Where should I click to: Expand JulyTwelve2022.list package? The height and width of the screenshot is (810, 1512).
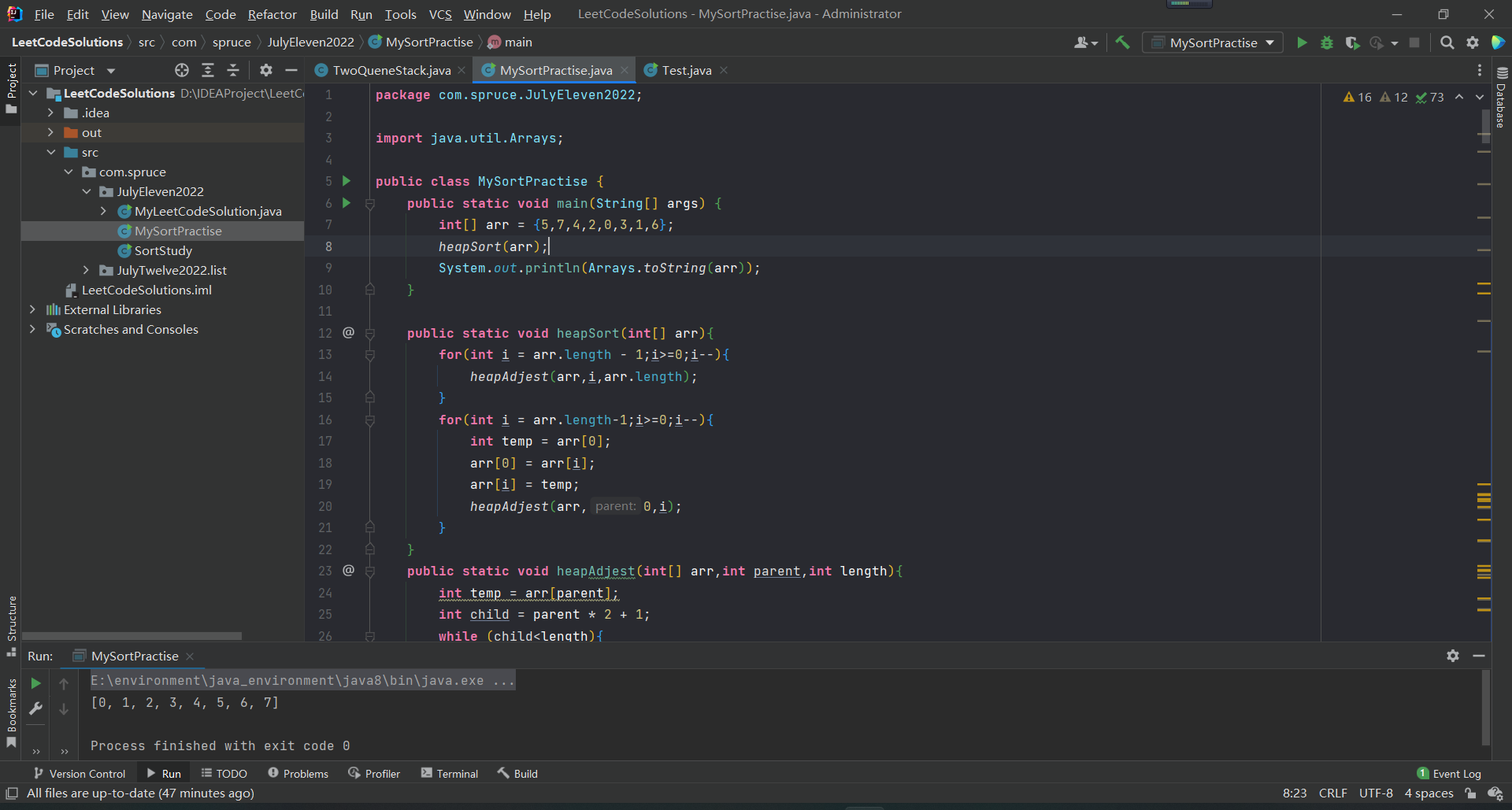[86, 270]
